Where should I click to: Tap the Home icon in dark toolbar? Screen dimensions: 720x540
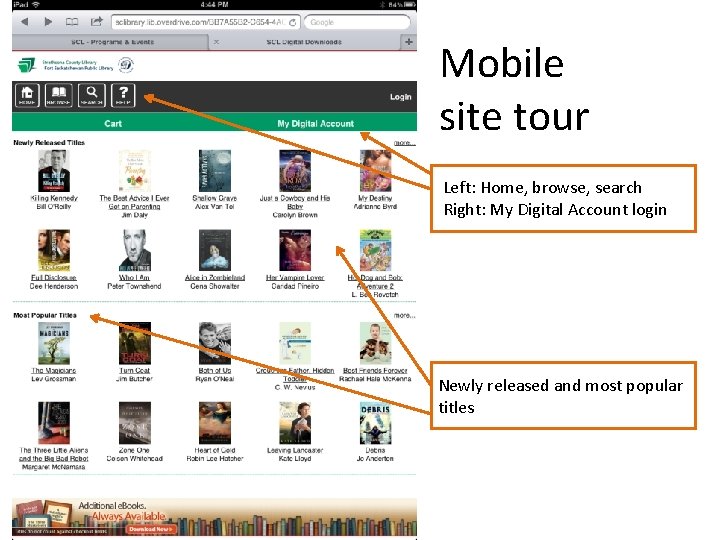coord(27,96)
